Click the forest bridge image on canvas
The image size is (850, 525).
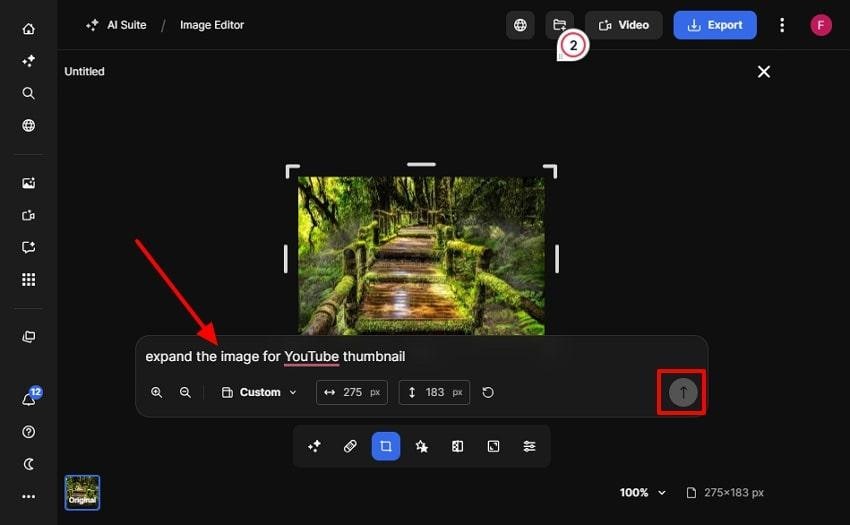(421, 255)
